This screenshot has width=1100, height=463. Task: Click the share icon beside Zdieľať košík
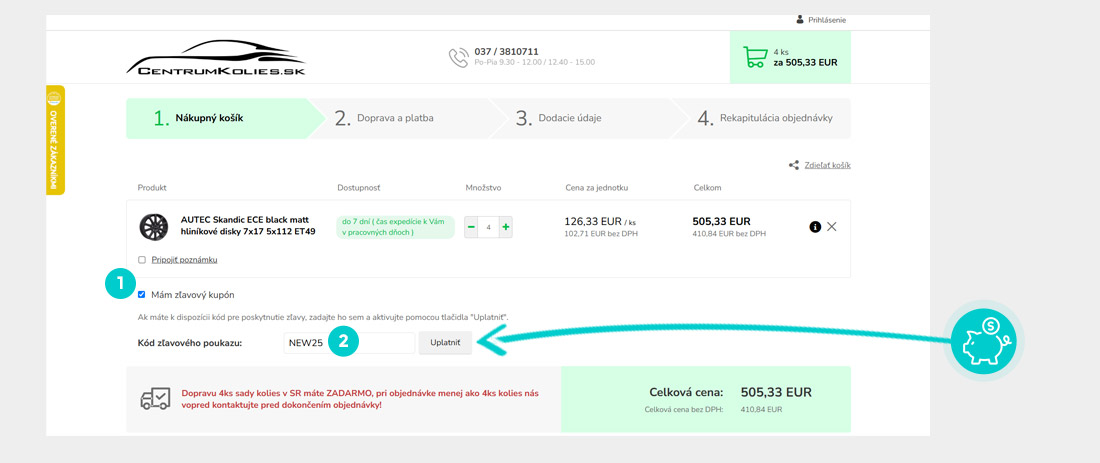tap(794, 165)
